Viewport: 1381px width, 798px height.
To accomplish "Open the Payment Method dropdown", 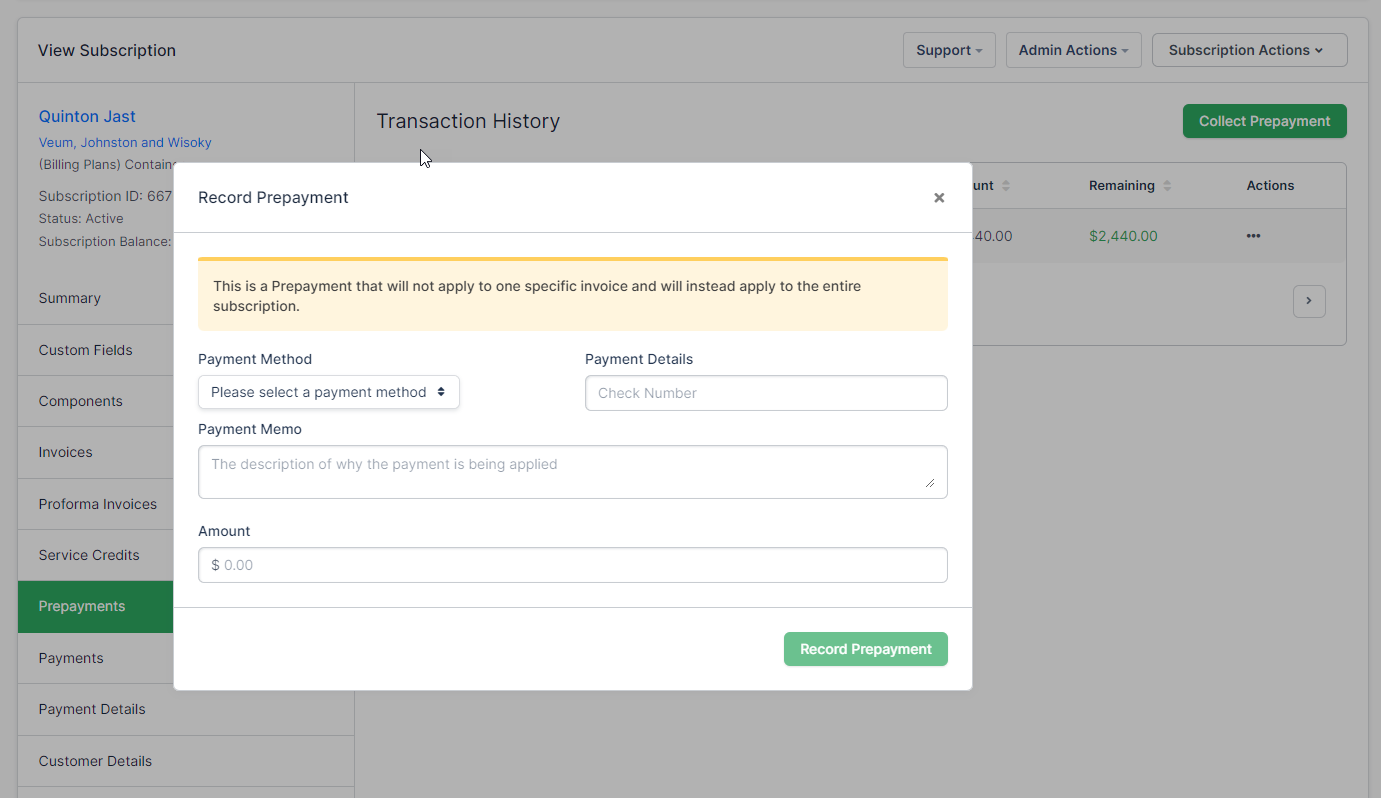I will (x=328, y=392).
